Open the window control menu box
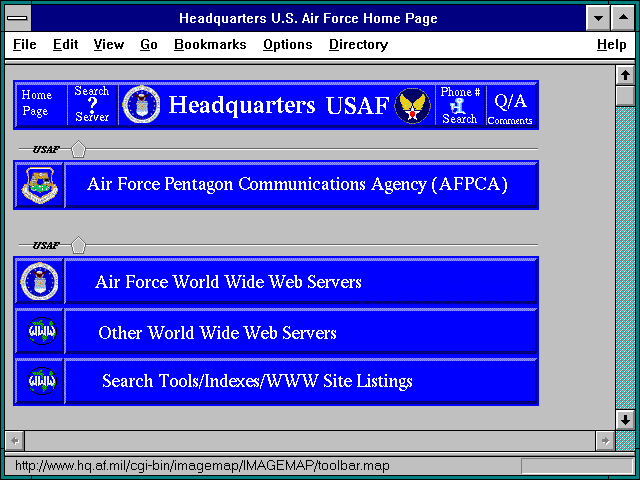 pos(17,18)
